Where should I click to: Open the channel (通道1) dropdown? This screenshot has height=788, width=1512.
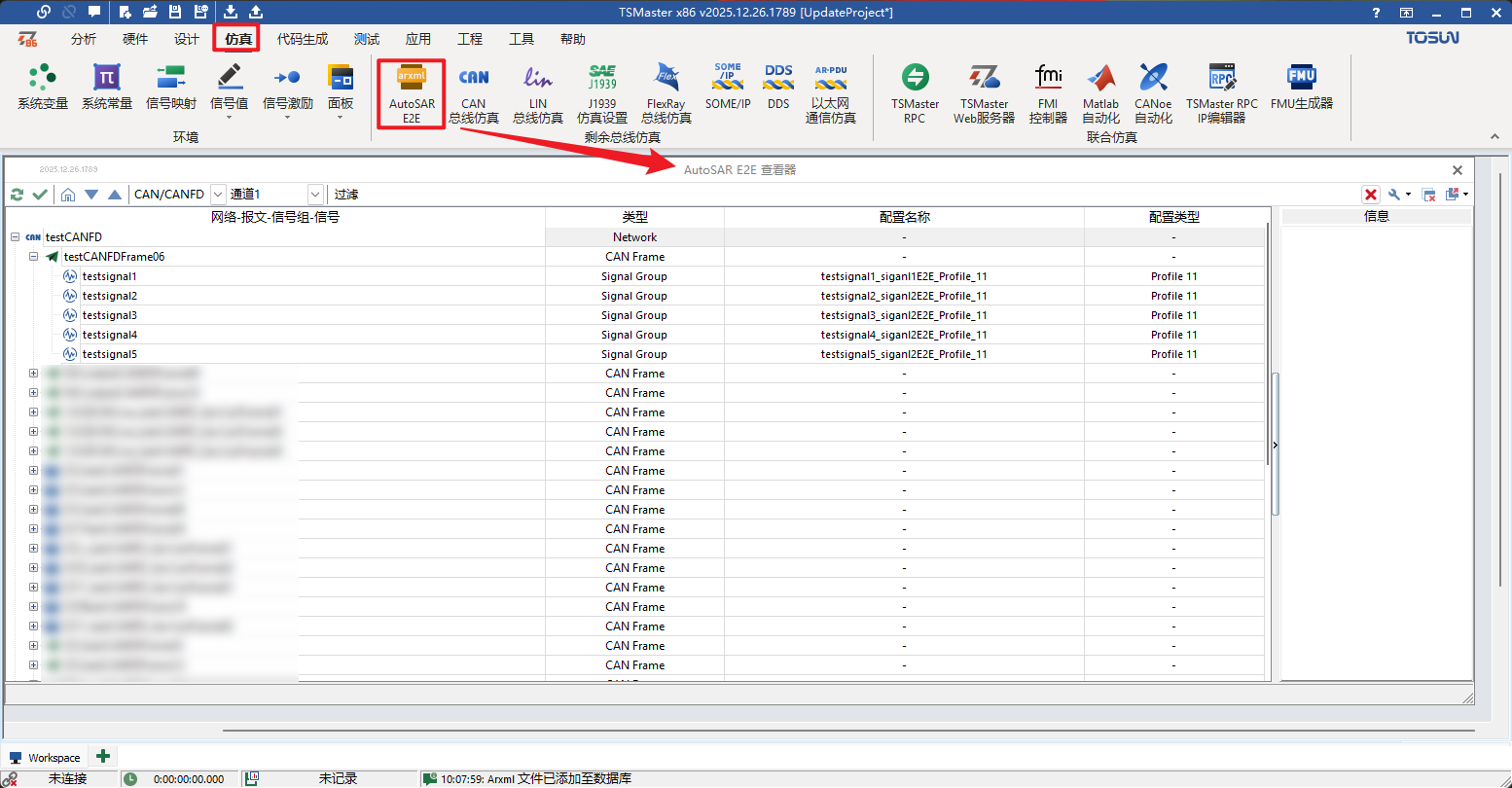[x=315, y=195]
